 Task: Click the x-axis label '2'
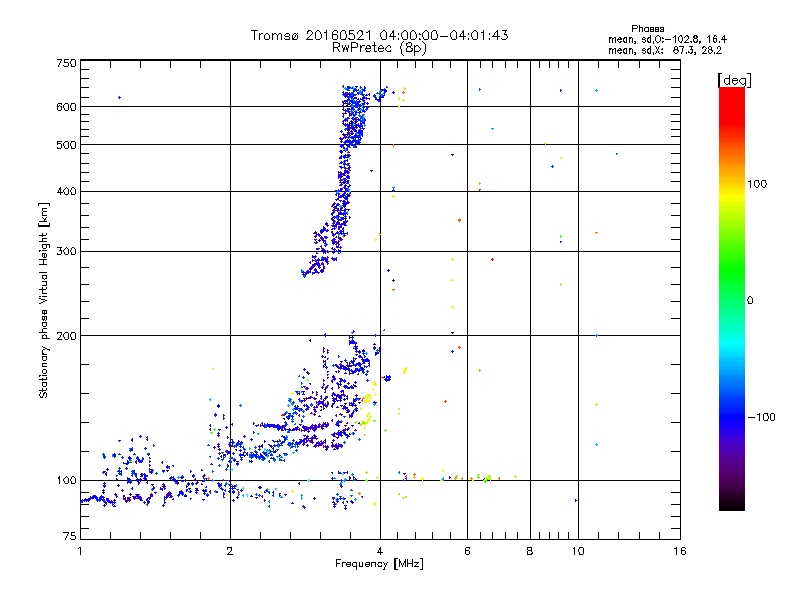coord(230,551)
